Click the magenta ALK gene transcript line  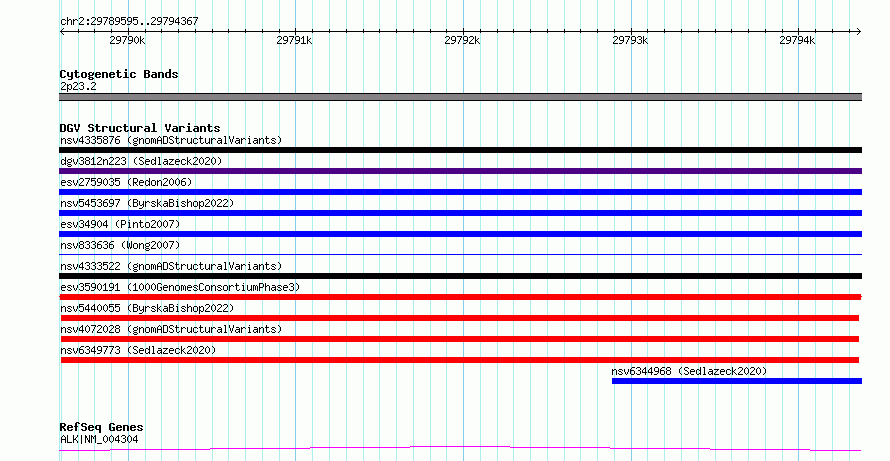point(460,449)
